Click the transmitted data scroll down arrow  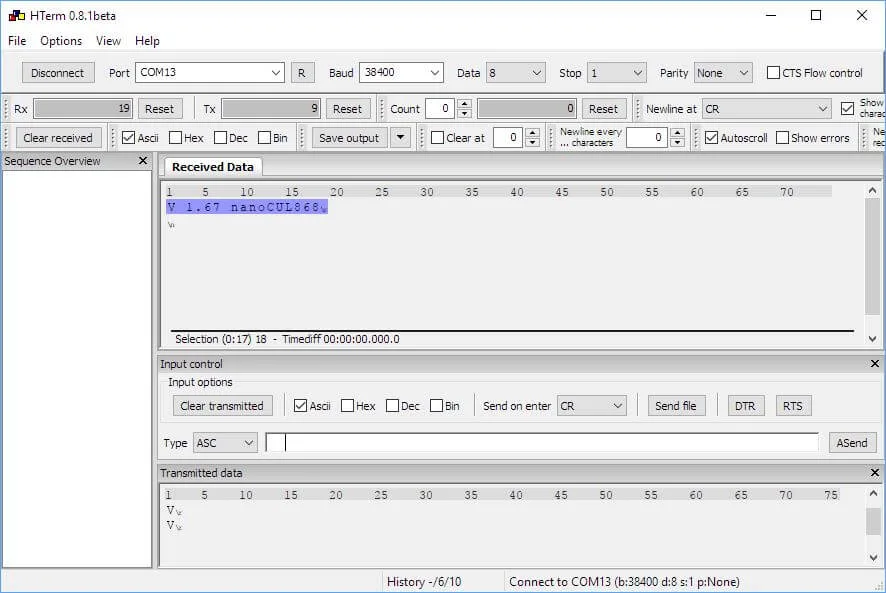[x=873, y=557]
